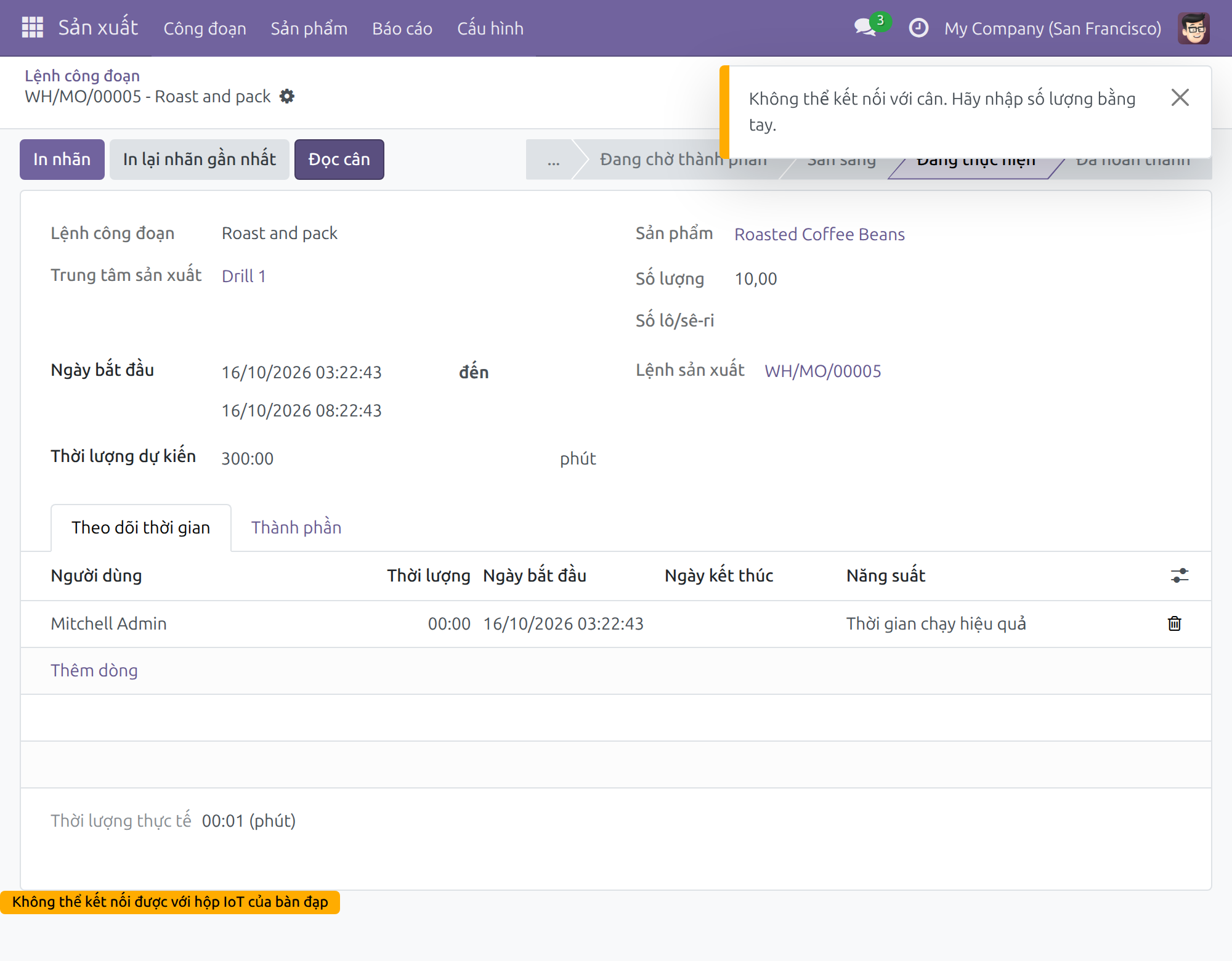Edit the start date 16/10/2026 03:22:43
Image resolution: width=1232 pixels, height=961 pixels.
click(301, 372)
